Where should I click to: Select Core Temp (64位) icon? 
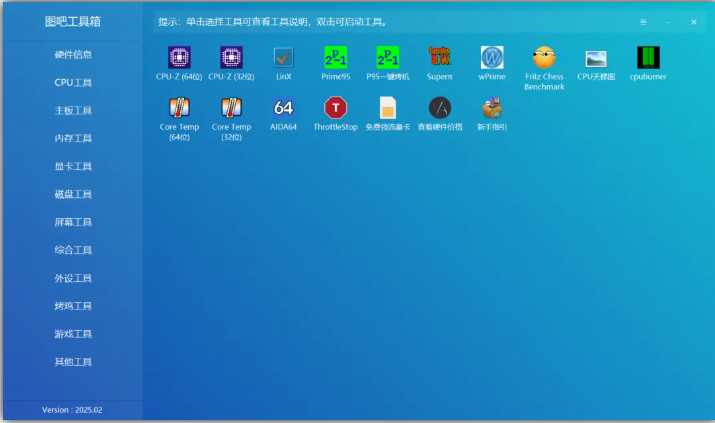coord(179,108)
